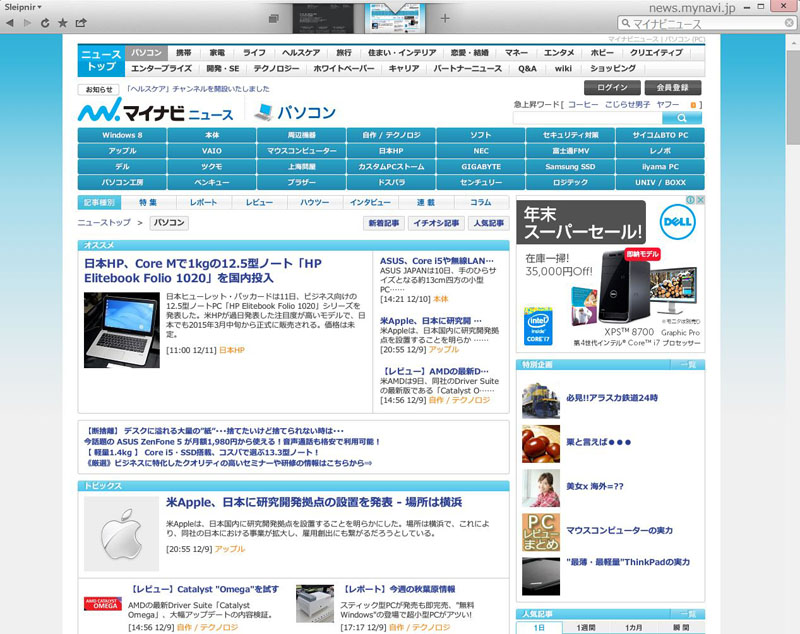The width and height of the screenshot is (800, 634).
Task: Click the Dell logo in the advertisement
Action: 677,222
